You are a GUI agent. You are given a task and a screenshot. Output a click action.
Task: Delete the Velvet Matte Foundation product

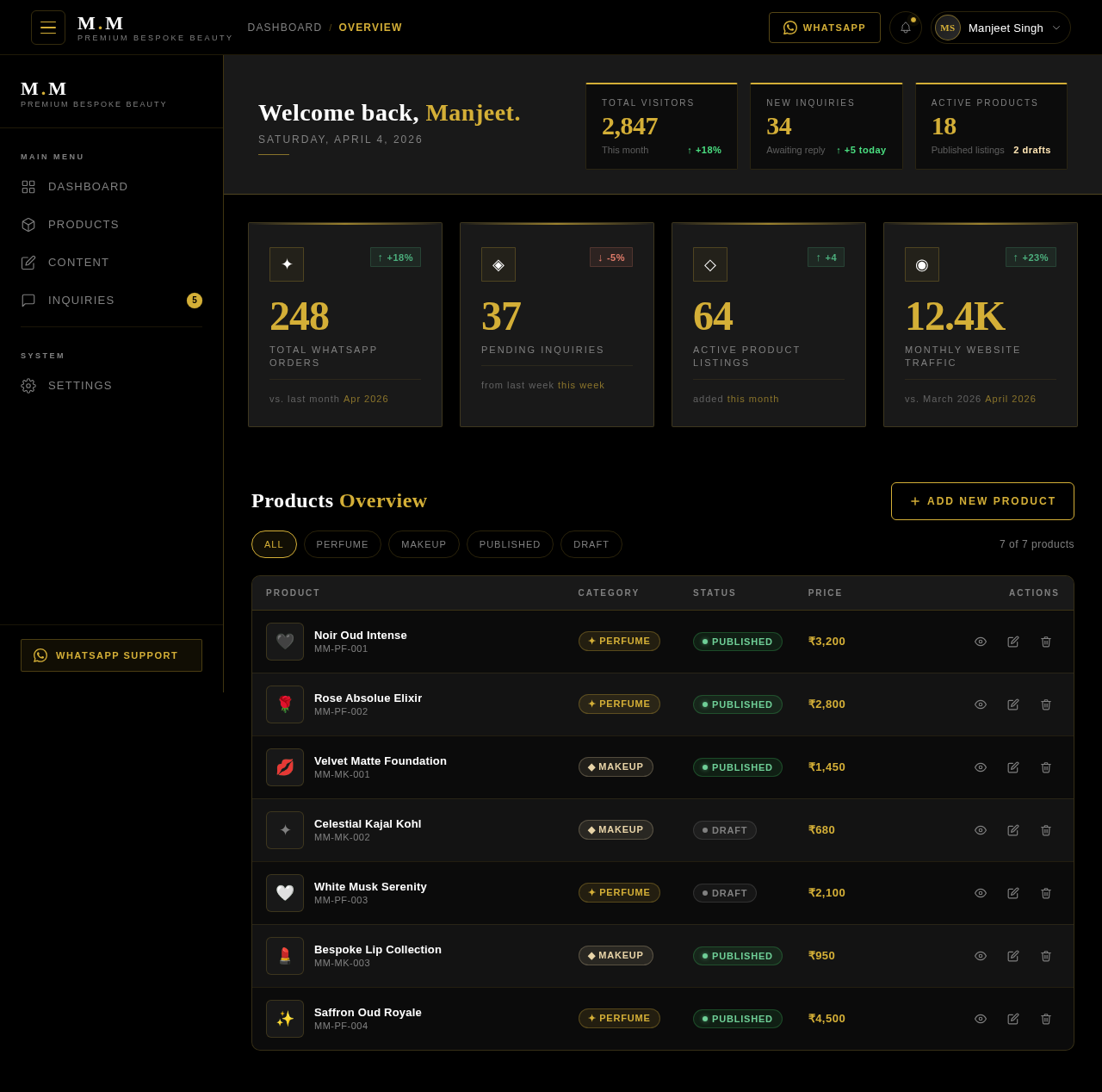1046,767
